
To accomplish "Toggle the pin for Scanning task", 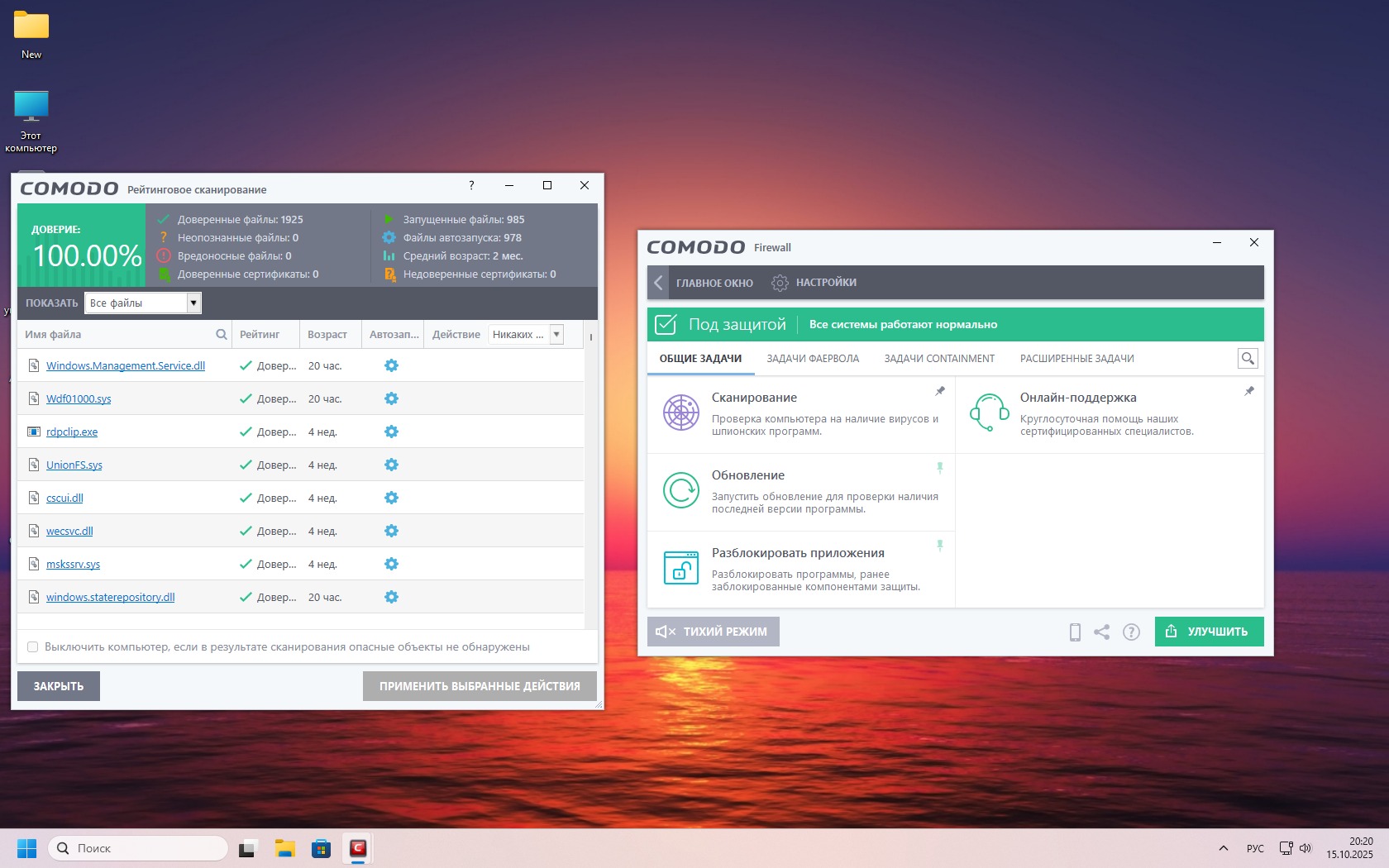I will coord(940,391).
